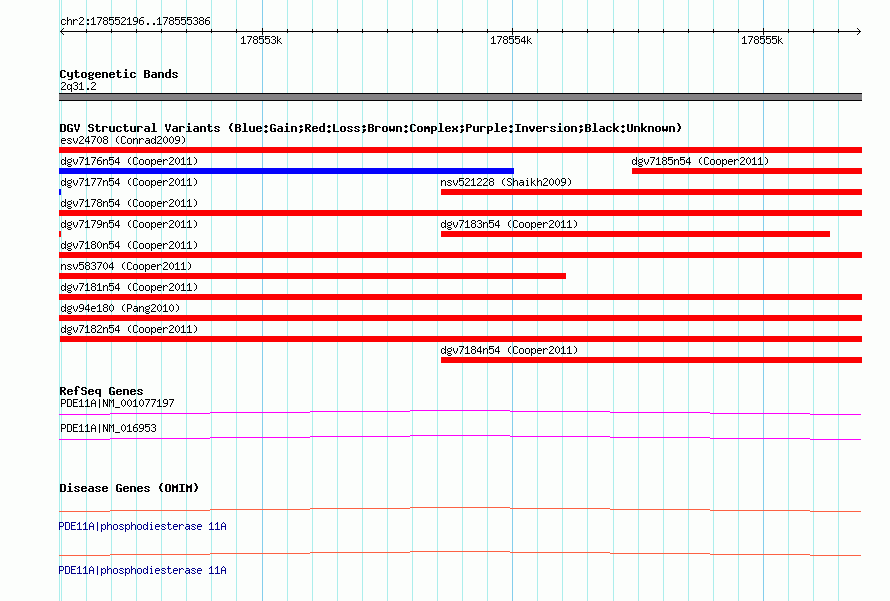The width and height of the screenshot is (890, 601).
Task: Select the red dgv7184n54 loss bar
Action: (651, 360)
